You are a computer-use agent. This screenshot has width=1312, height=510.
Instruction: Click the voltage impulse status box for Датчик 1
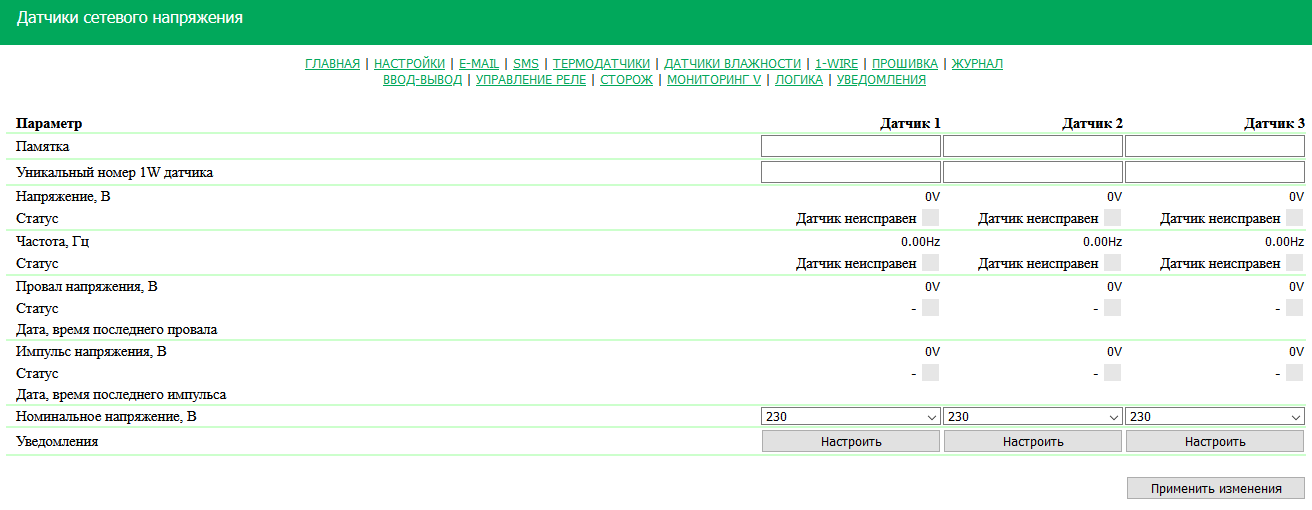[x=930, y=374]
